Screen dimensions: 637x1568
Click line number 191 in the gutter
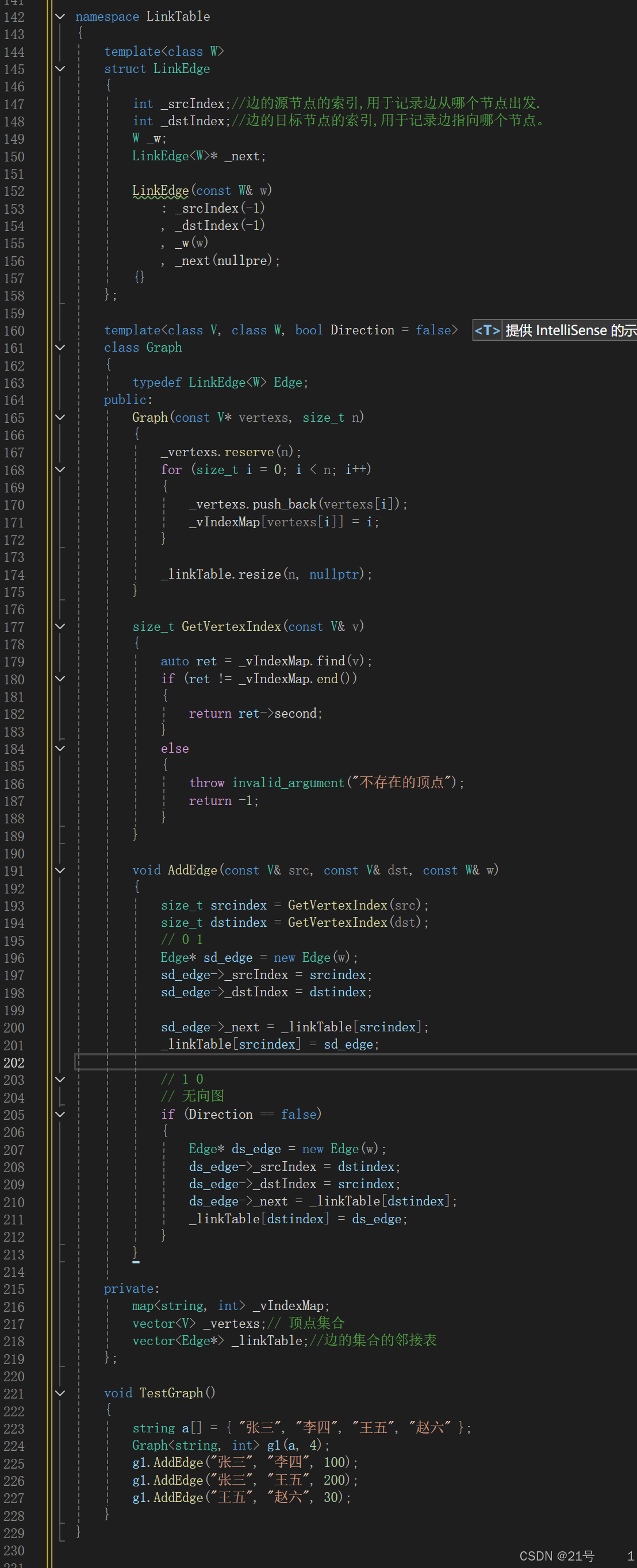click(x=14, y=871)
